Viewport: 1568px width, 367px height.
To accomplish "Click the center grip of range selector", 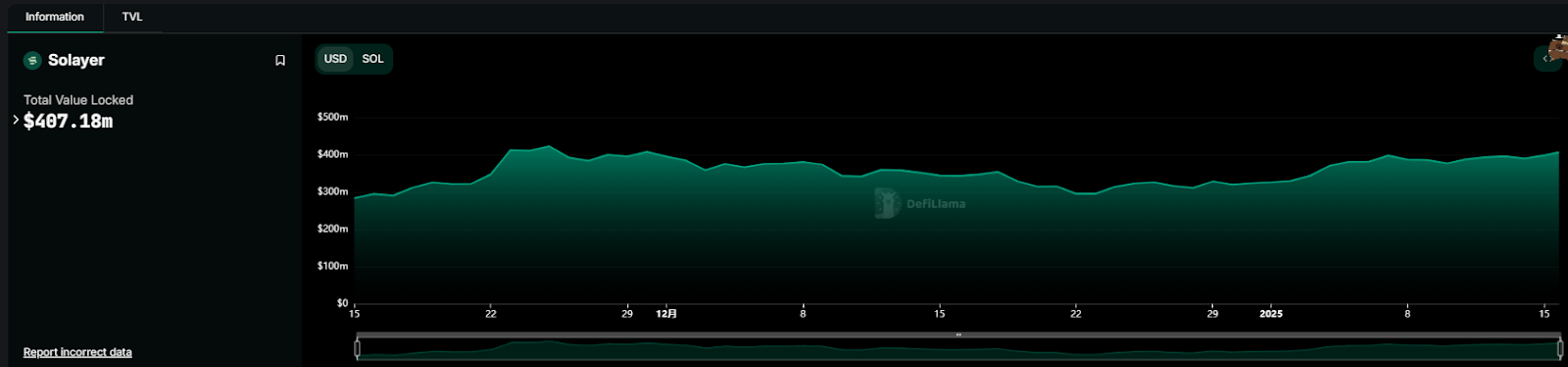I will [x=958, y=335].
